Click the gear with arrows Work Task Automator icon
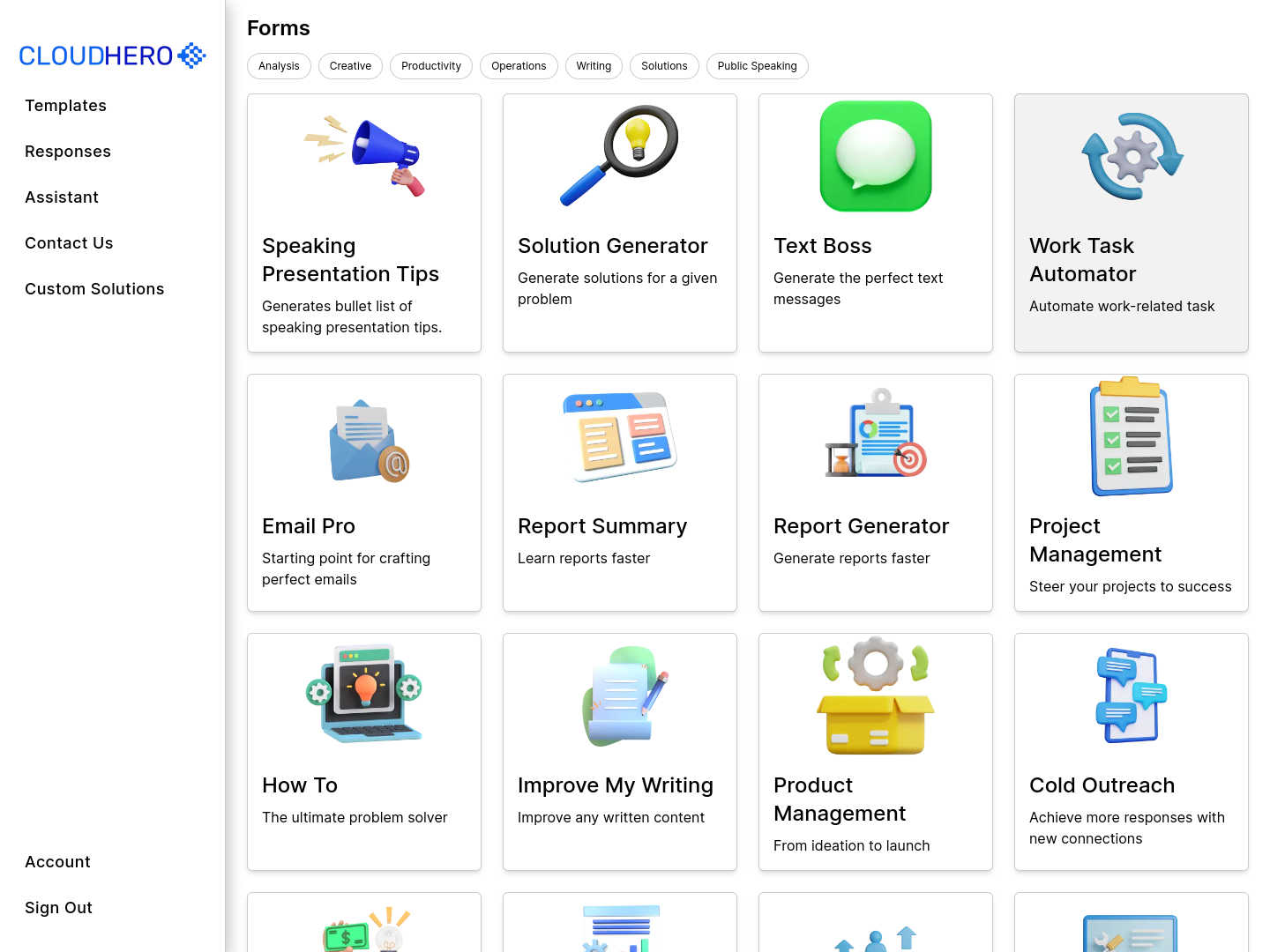1270x952 pixels. [1132, 156]
